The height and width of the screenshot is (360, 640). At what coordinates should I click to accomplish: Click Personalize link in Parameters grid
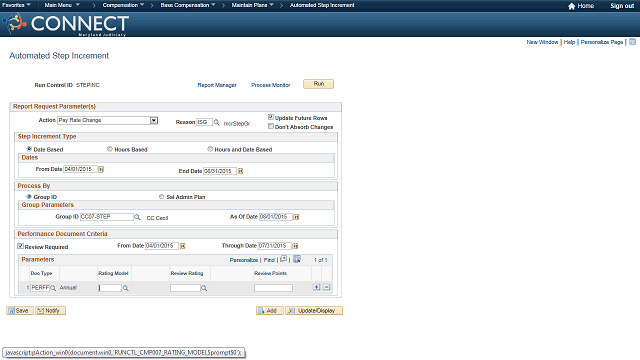[x=244, y=260]
